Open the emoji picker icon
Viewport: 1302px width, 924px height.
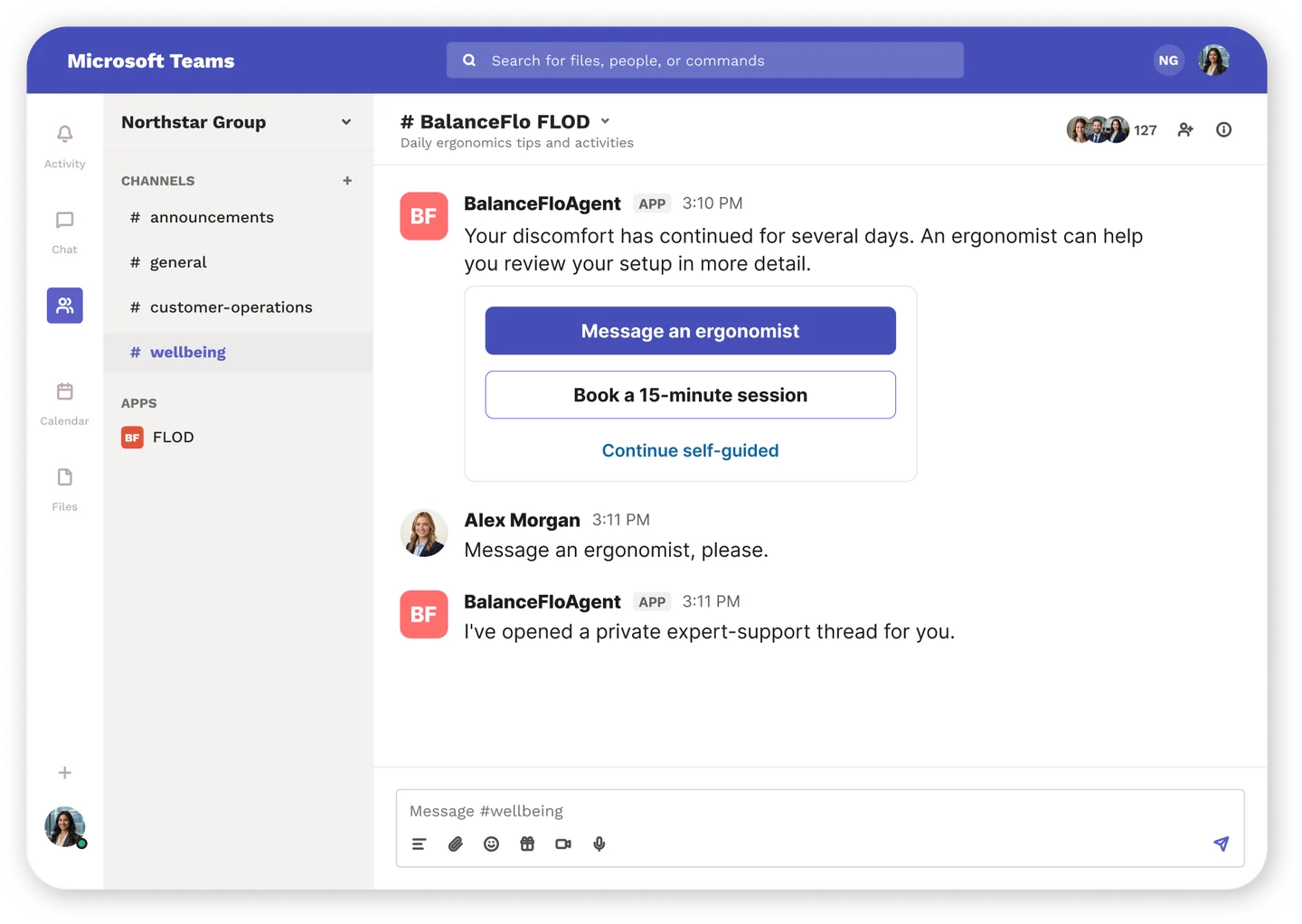point(491,844)
